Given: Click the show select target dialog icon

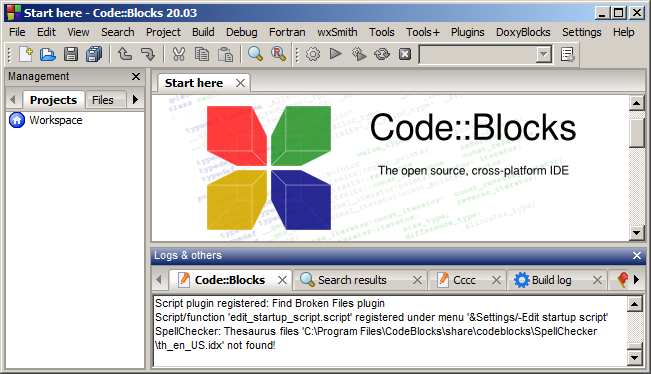Looking at the screenshot, I should coord(567,54).
